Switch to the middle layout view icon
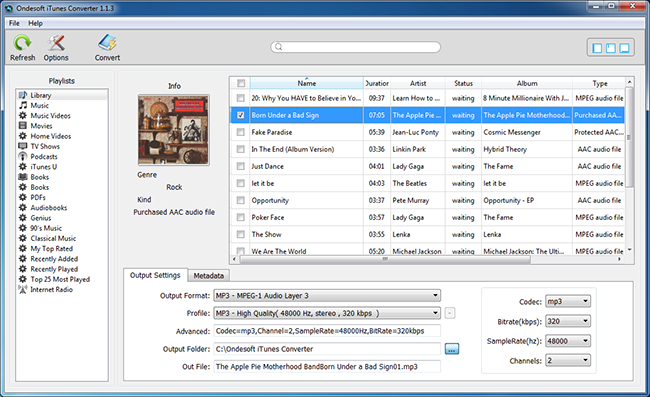650x397 pixels. (x=611, y=48)
